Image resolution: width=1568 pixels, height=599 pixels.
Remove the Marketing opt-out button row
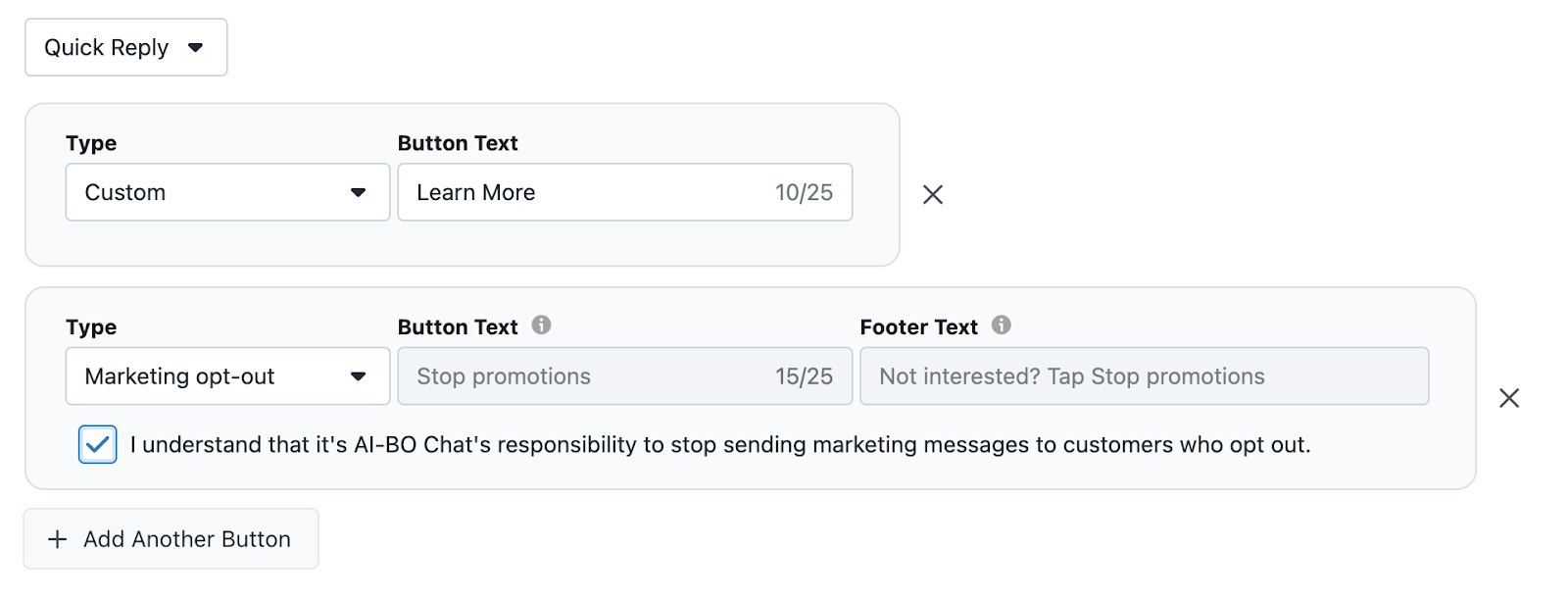point(1508,398)
